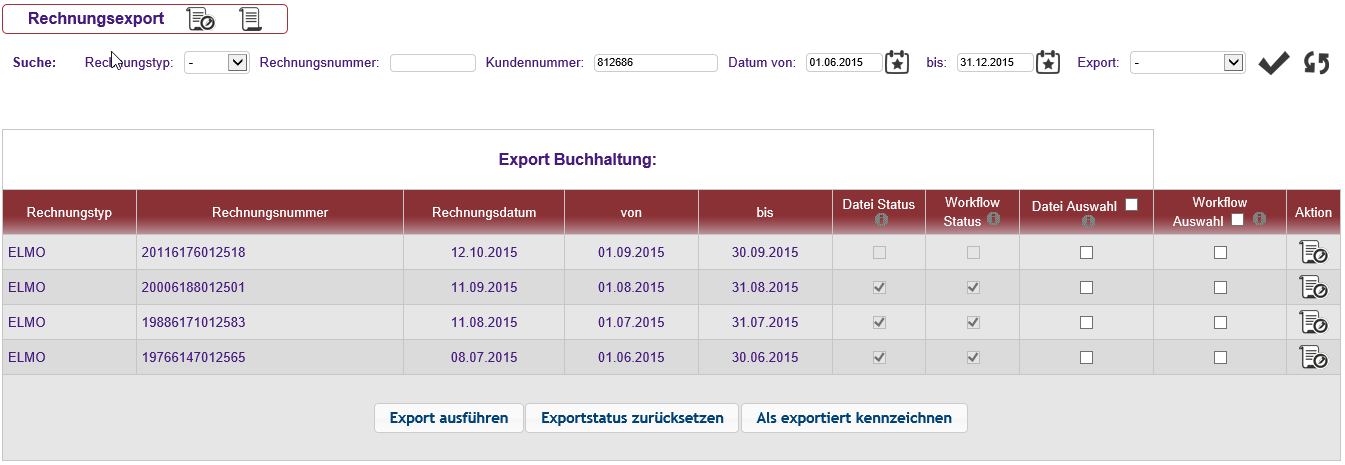Screen dimensions: 1345x465
Task: Apply search with the checkmark icon
Action: click(1273, 63)
